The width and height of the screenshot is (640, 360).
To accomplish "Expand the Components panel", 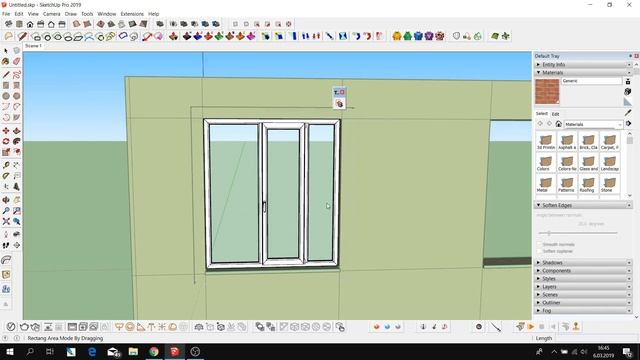I will tap(583, 271).
